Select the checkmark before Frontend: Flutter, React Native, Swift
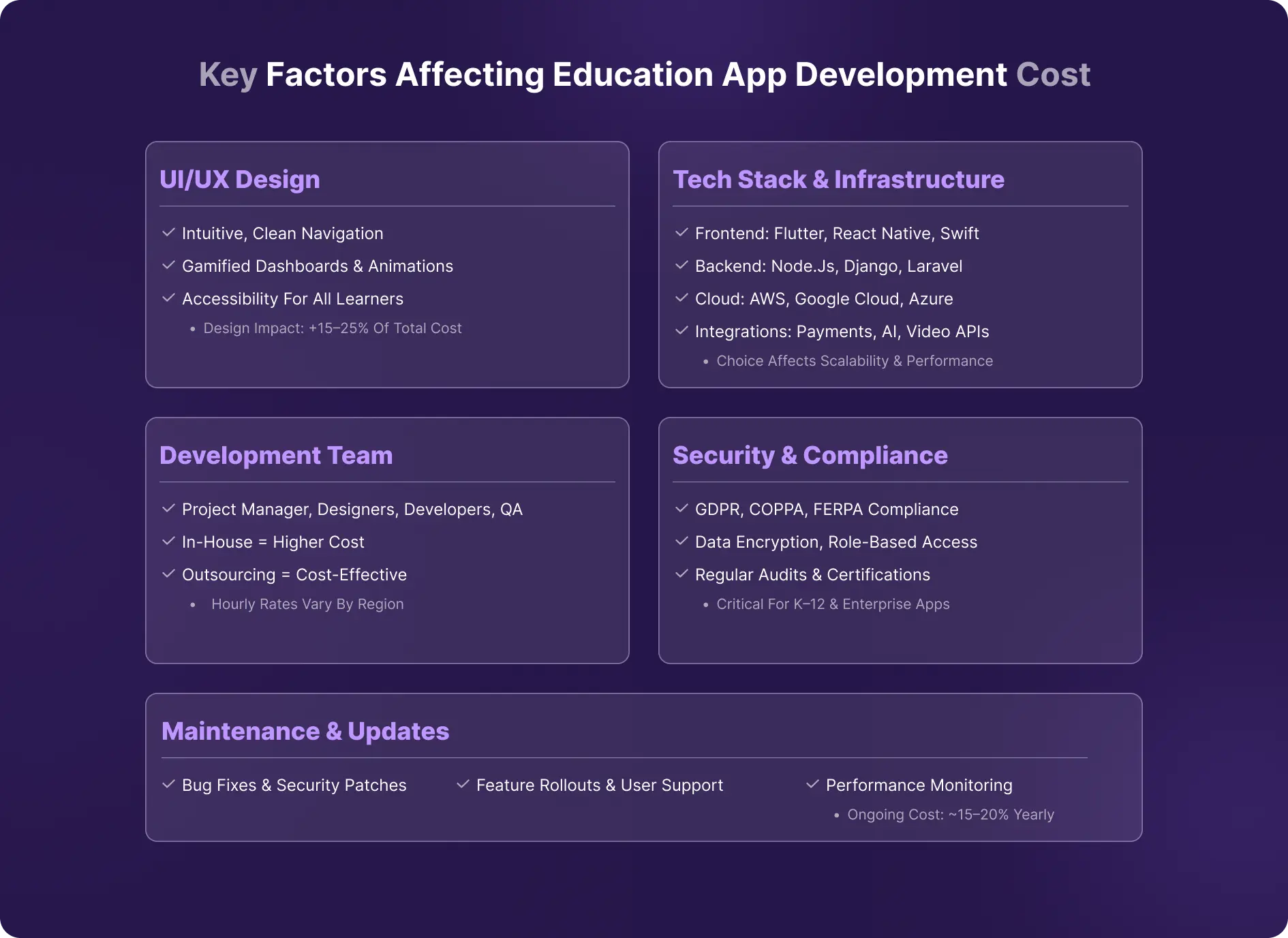 coord(681,233)
